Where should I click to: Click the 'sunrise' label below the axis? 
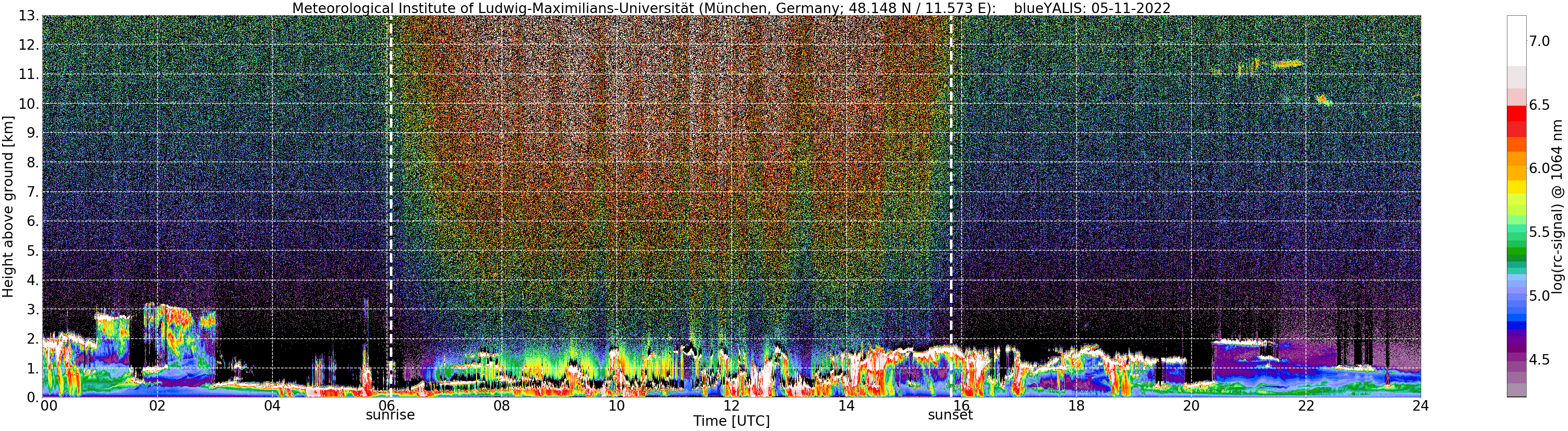[x=390, y=415]
